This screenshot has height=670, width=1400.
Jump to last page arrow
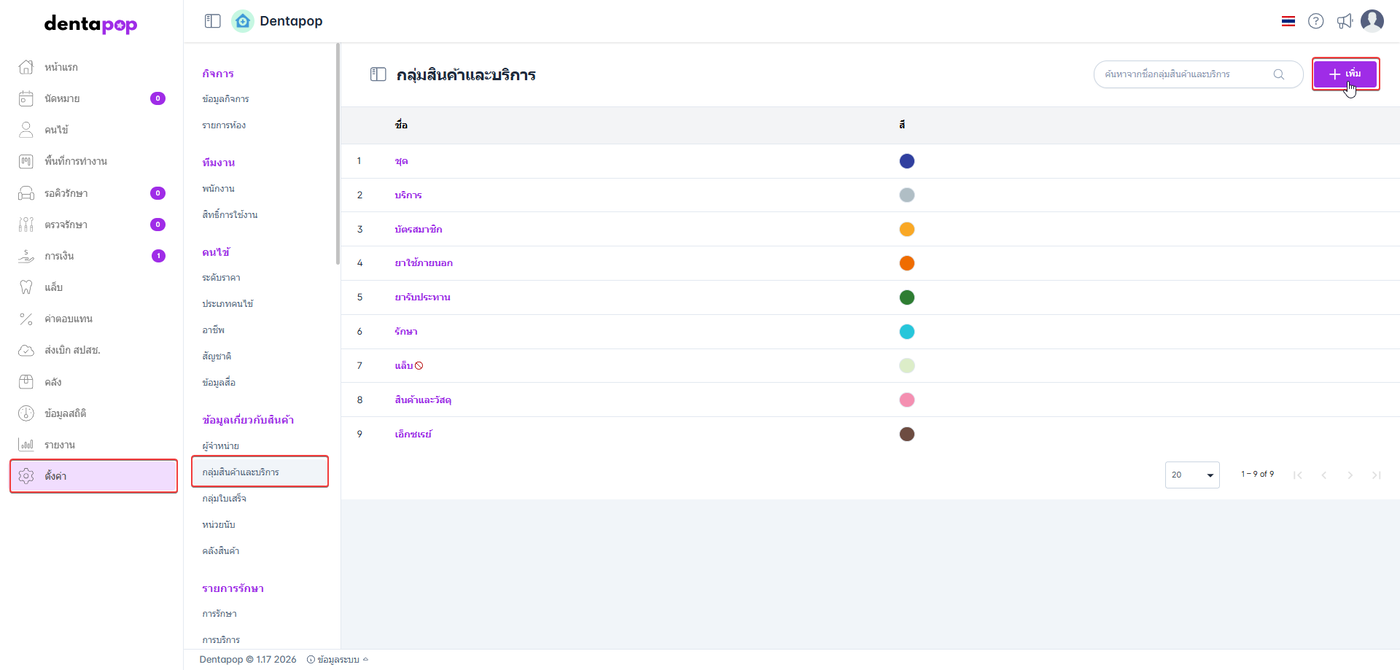point(1377,475)
